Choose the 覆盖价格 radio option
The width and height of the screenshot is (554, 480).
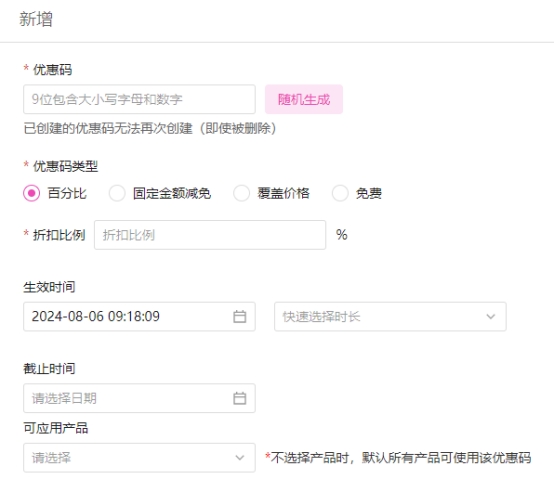pyautogui.click(x=241, y=193)
